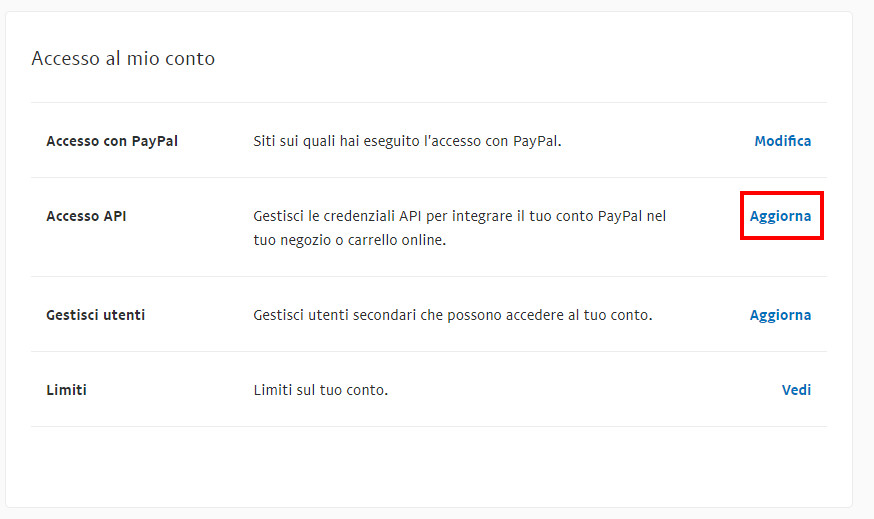Image resolution: width=874 pixels, height=519 pixels.
Task: Click the Accesso con PayPal row title
Action: (x=112, y=141)
